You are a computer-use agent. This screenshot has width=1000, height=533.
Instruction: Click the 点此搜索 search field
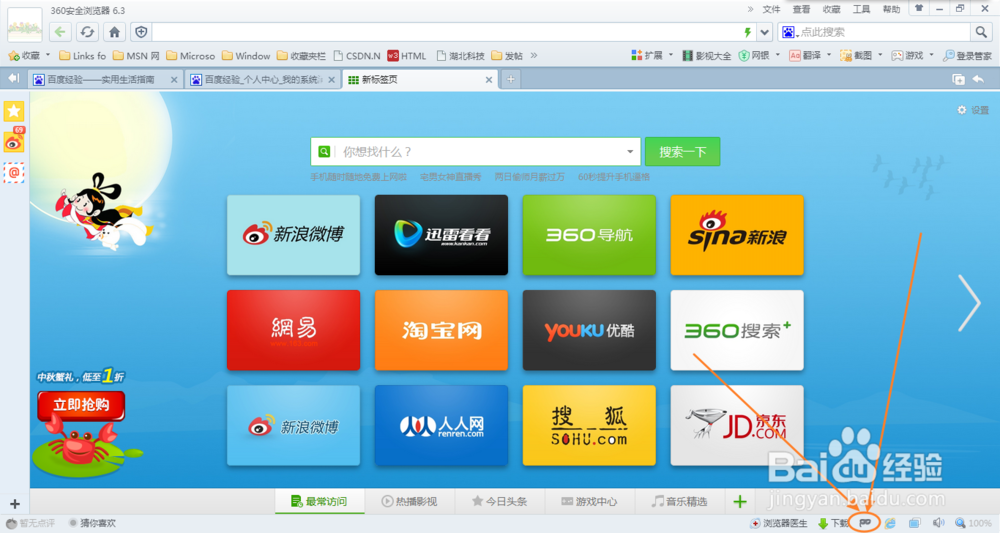point(883,32)
